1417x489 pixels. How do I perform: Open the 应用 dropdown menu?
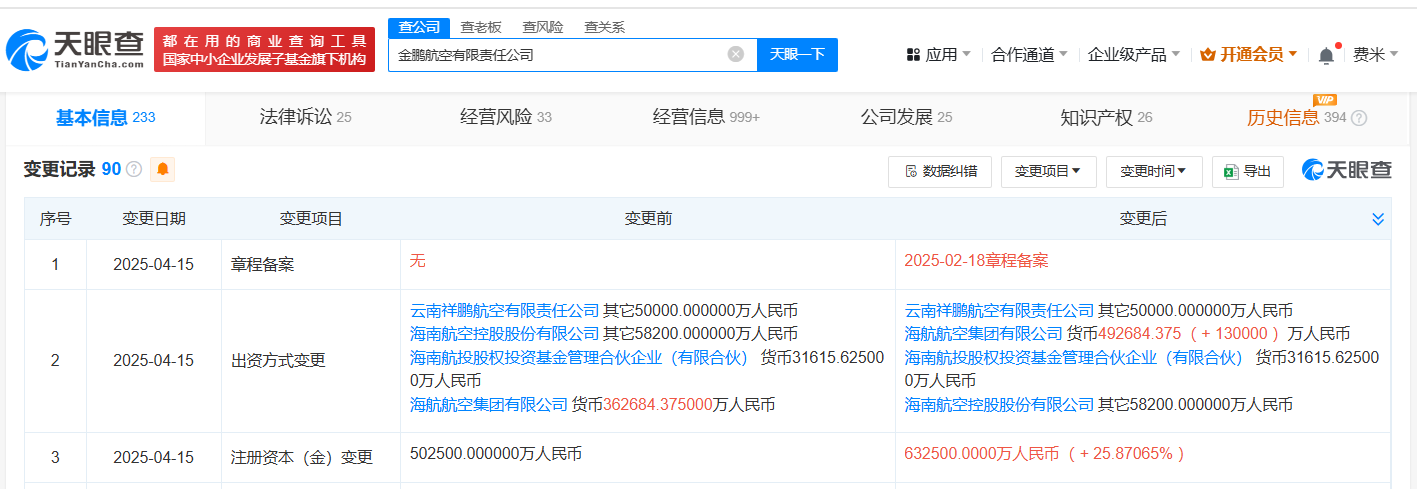pos(938,54)
